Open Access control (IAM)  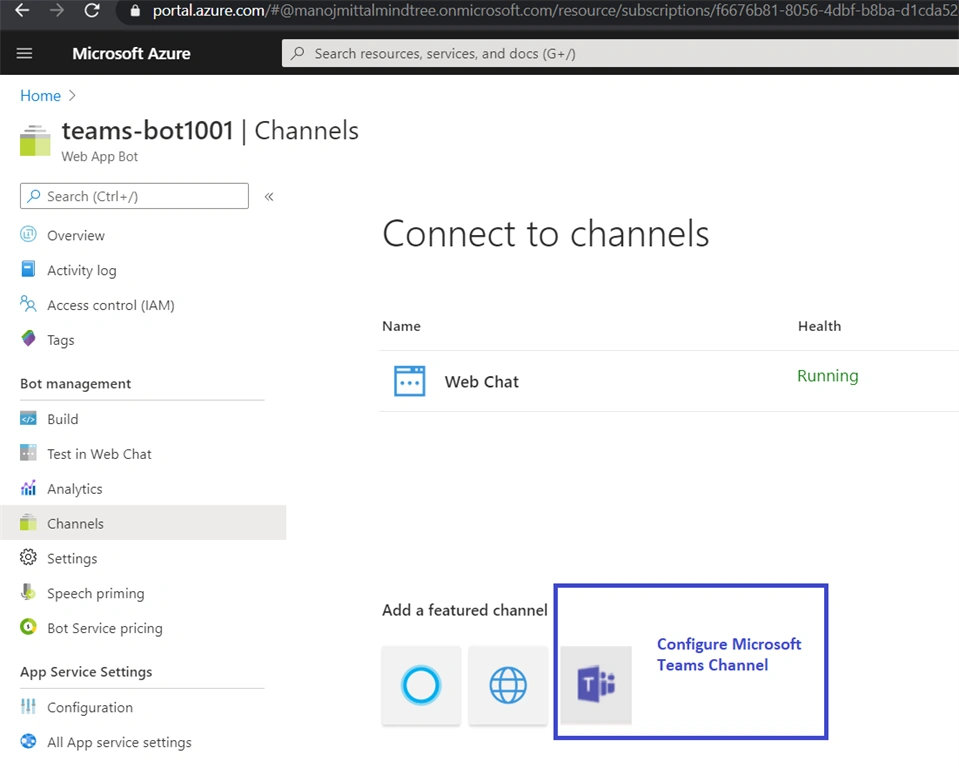[111, 305]
